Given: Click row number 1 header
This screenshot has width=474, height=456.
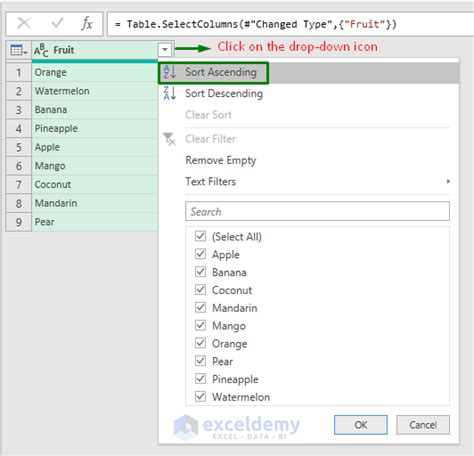Looking at the screenshot, I should click(x=19, y=73).
